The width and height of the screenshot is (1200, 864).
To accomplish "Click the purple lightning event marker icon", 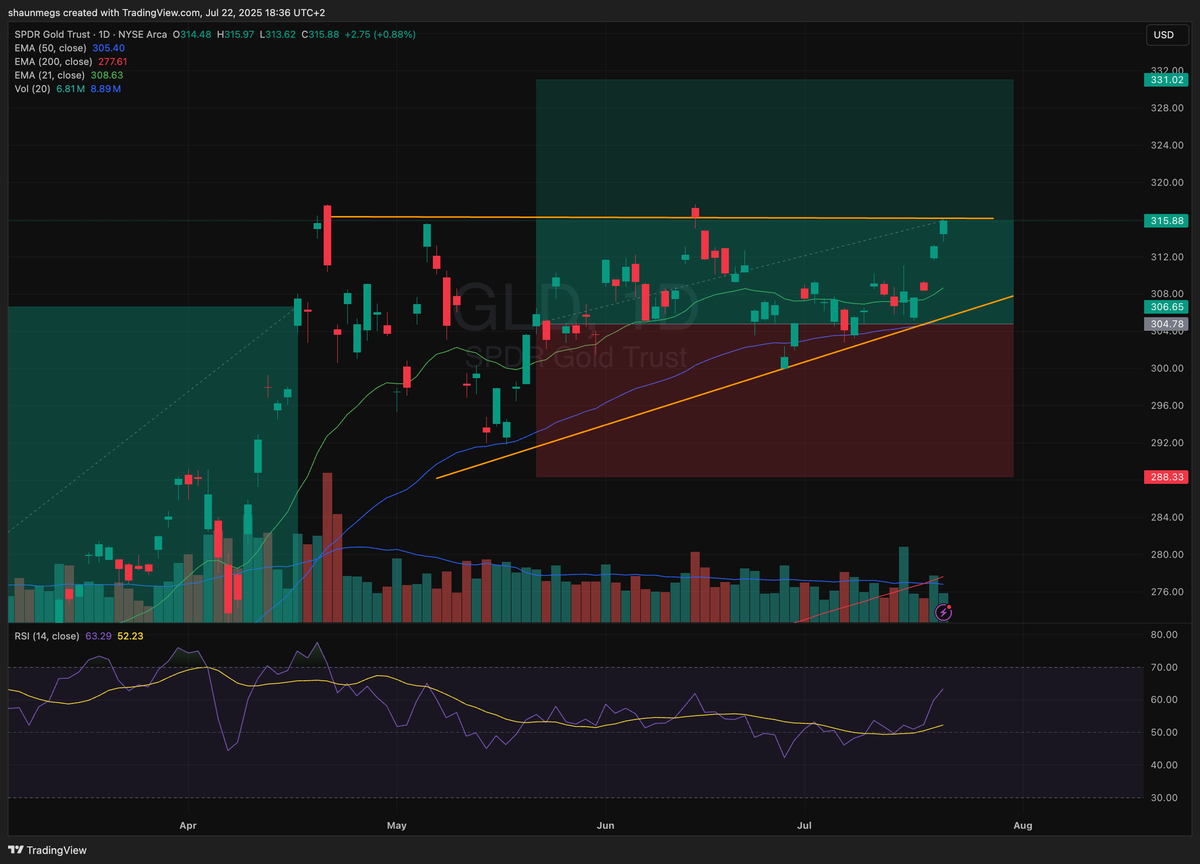I will tap(942, 611).
